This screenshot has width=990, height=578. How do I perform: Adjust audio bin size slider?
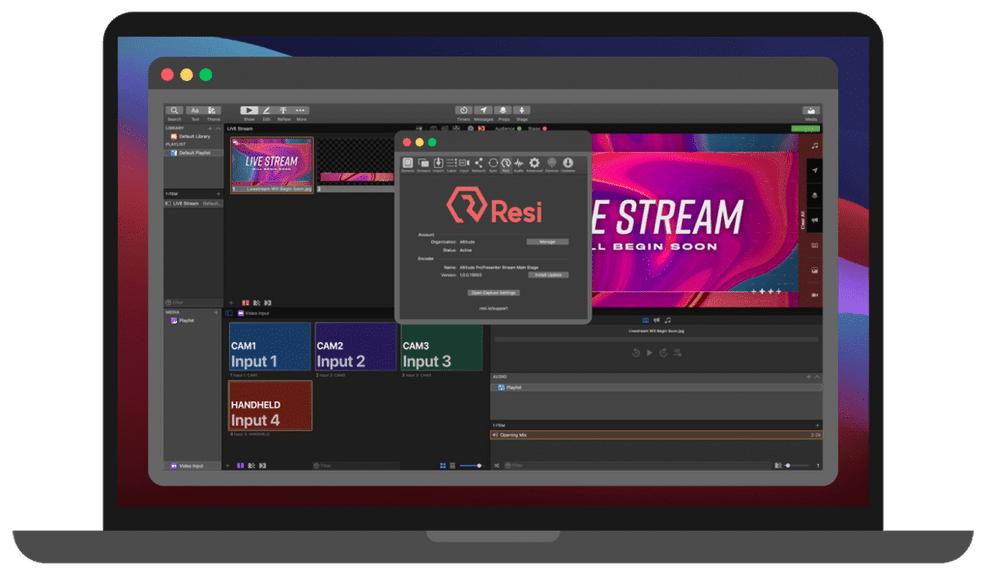pos(797,466)
